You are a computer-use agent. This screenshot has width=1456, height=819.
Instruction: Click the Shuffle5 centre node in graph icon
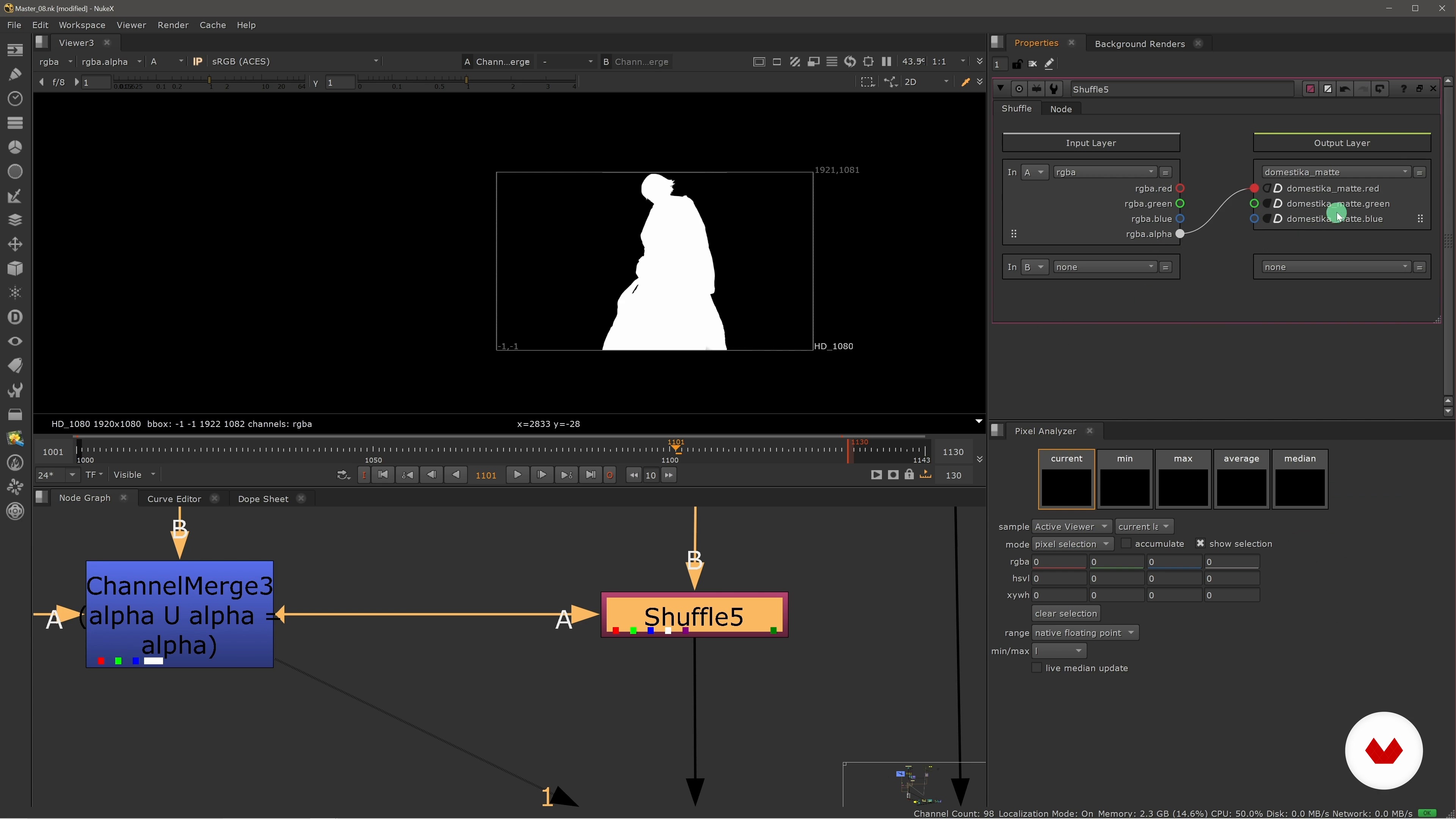[x=1019, y=89]
